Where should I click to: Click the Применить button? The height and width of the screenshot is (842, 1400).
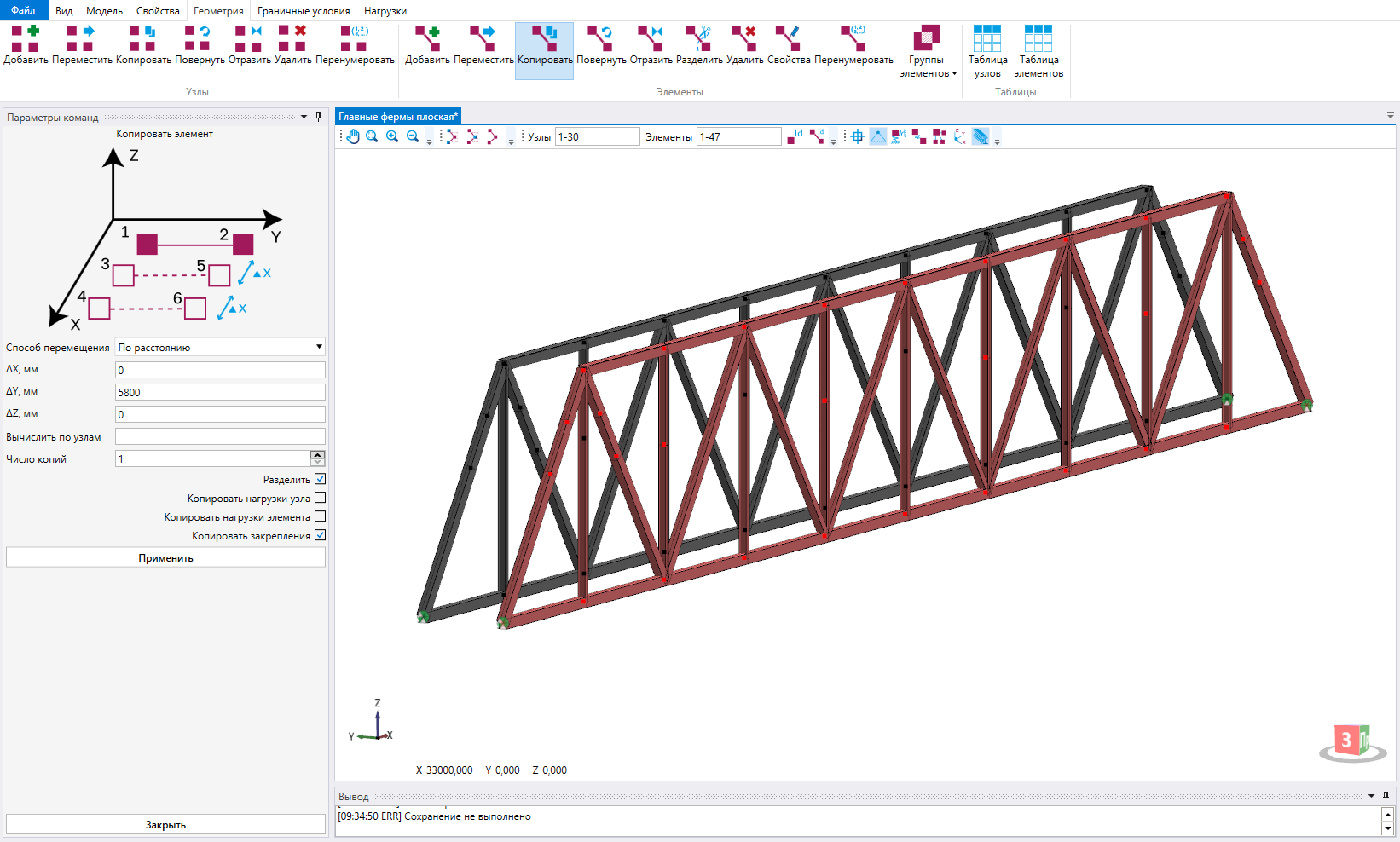(165, 557)
